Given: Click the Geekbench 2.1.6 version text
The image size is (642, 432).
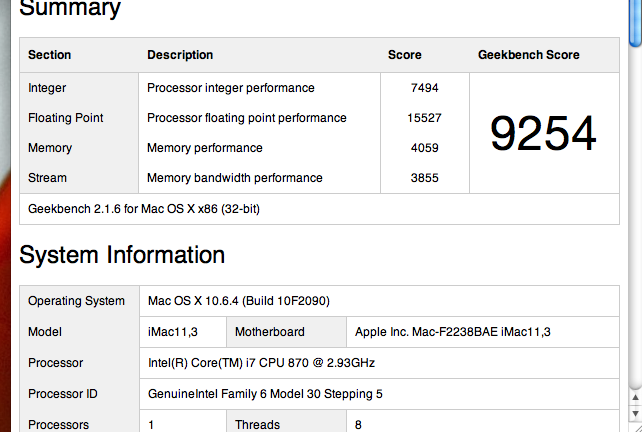Looking at the screenshot, I should click(145, 209).
